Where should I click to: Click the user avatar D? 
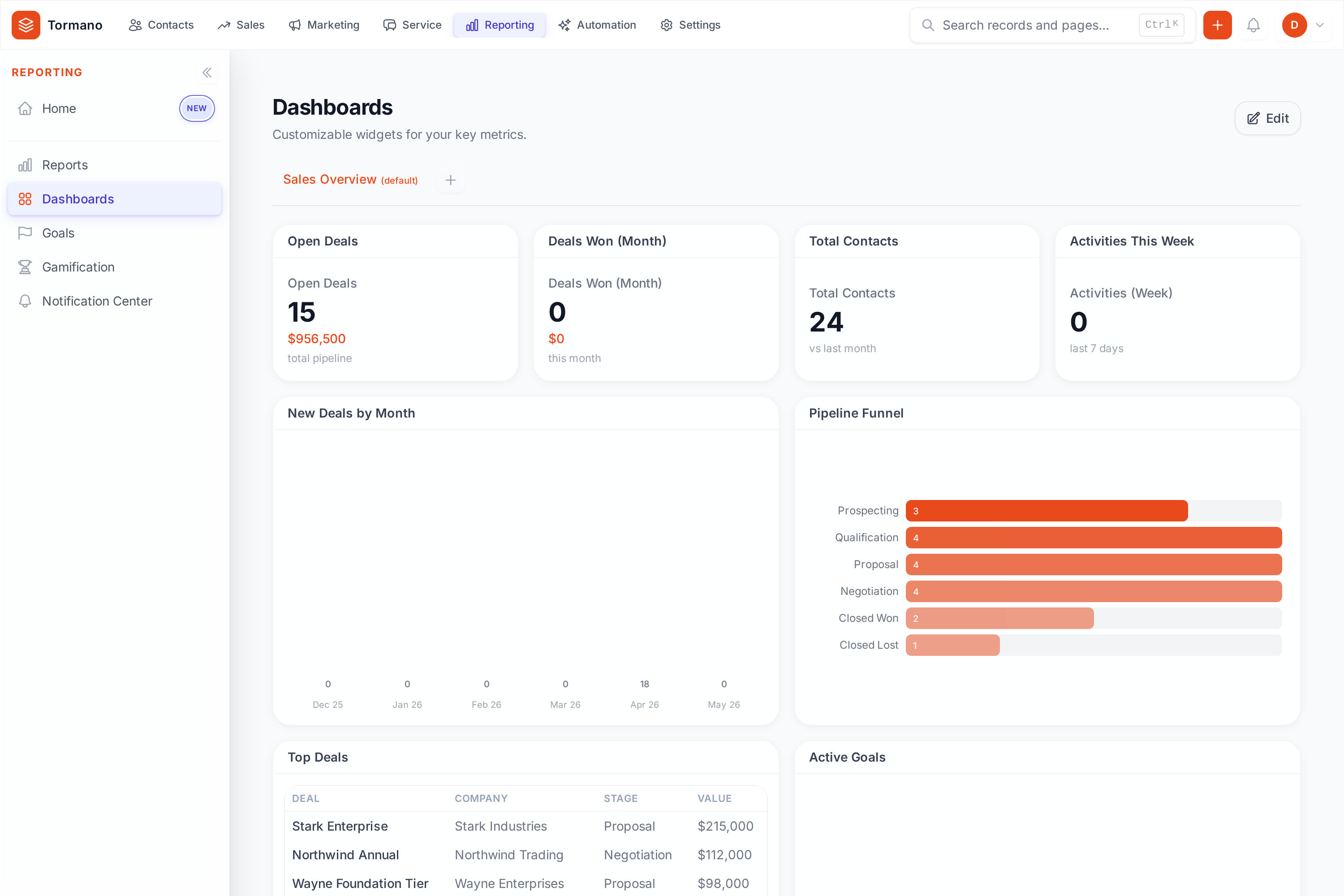pyautogui.click(x=1294, y=25)
